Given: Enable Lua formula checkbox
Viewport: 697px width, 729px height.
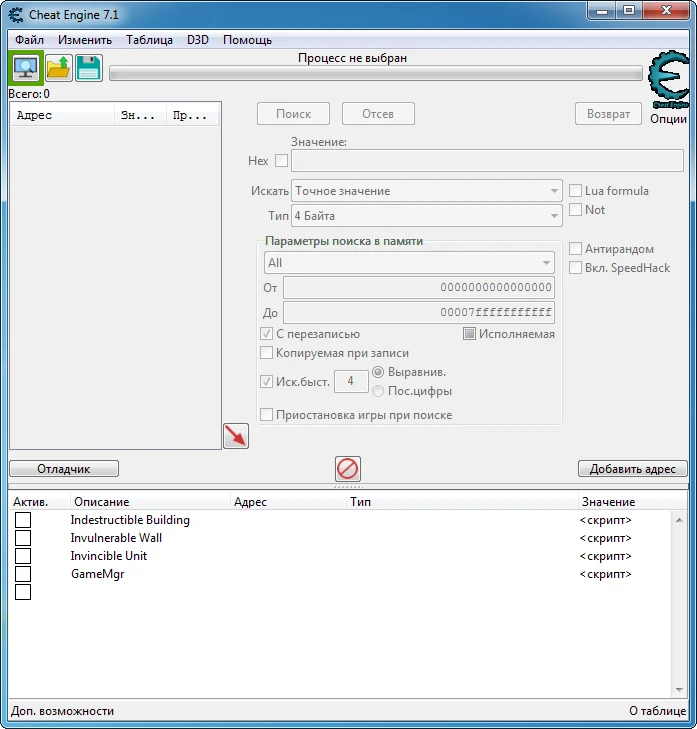Looking at the screenshot, I should click(575, 191).
